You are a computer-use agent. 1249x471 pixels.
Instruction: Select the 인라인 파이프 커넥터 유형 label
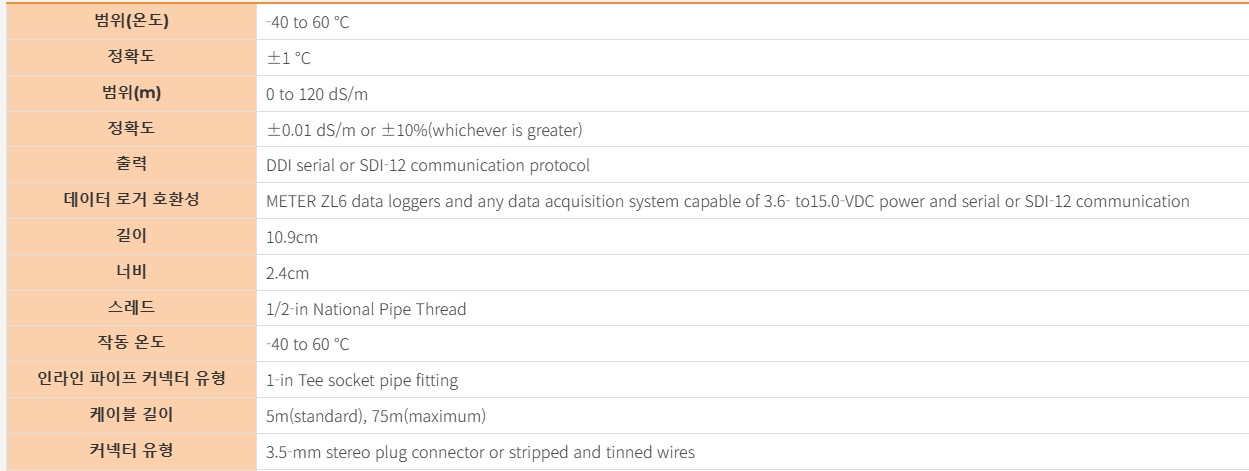[131, 379]
